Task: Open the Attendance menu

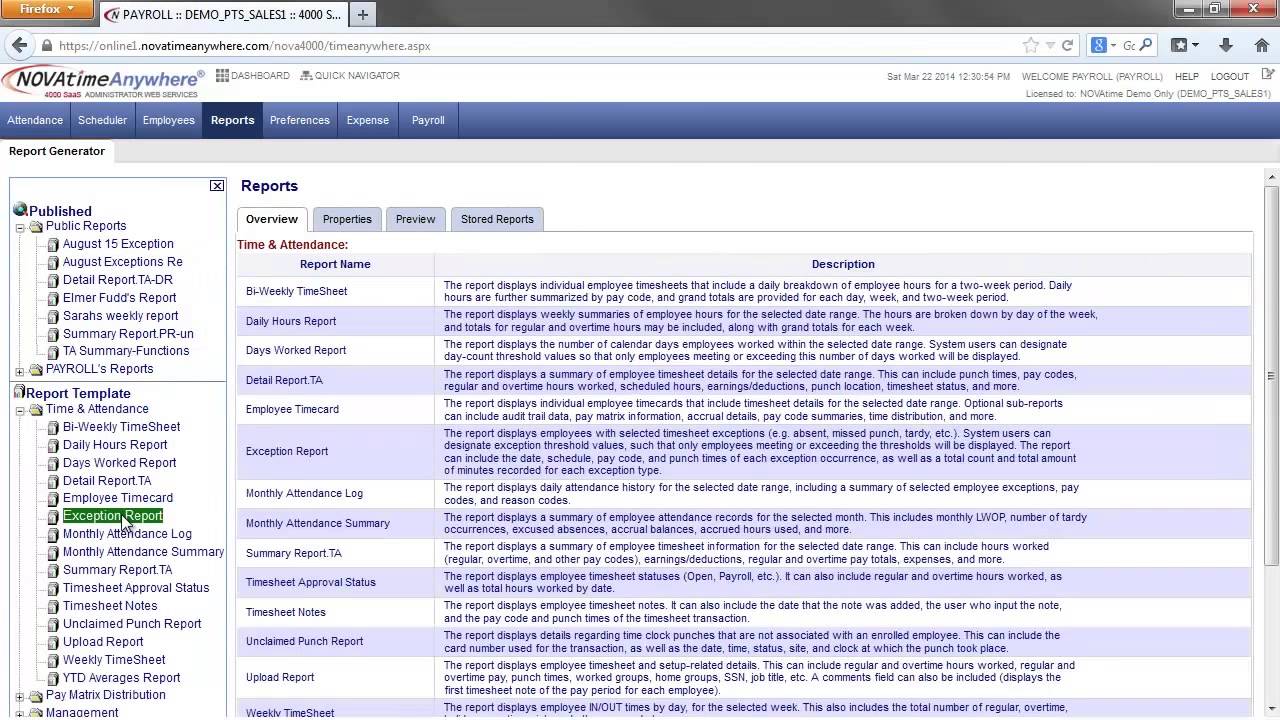Action: click(35, 120)
